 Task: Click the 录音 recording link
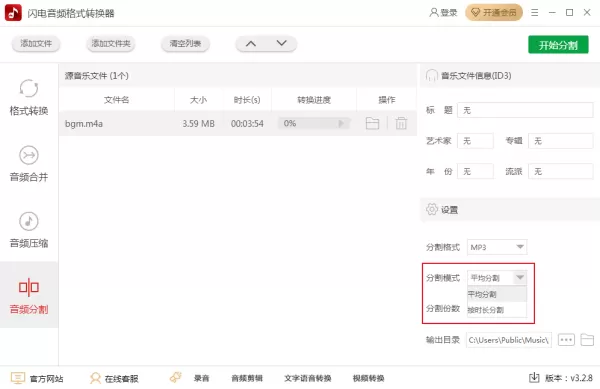[201, 378]
